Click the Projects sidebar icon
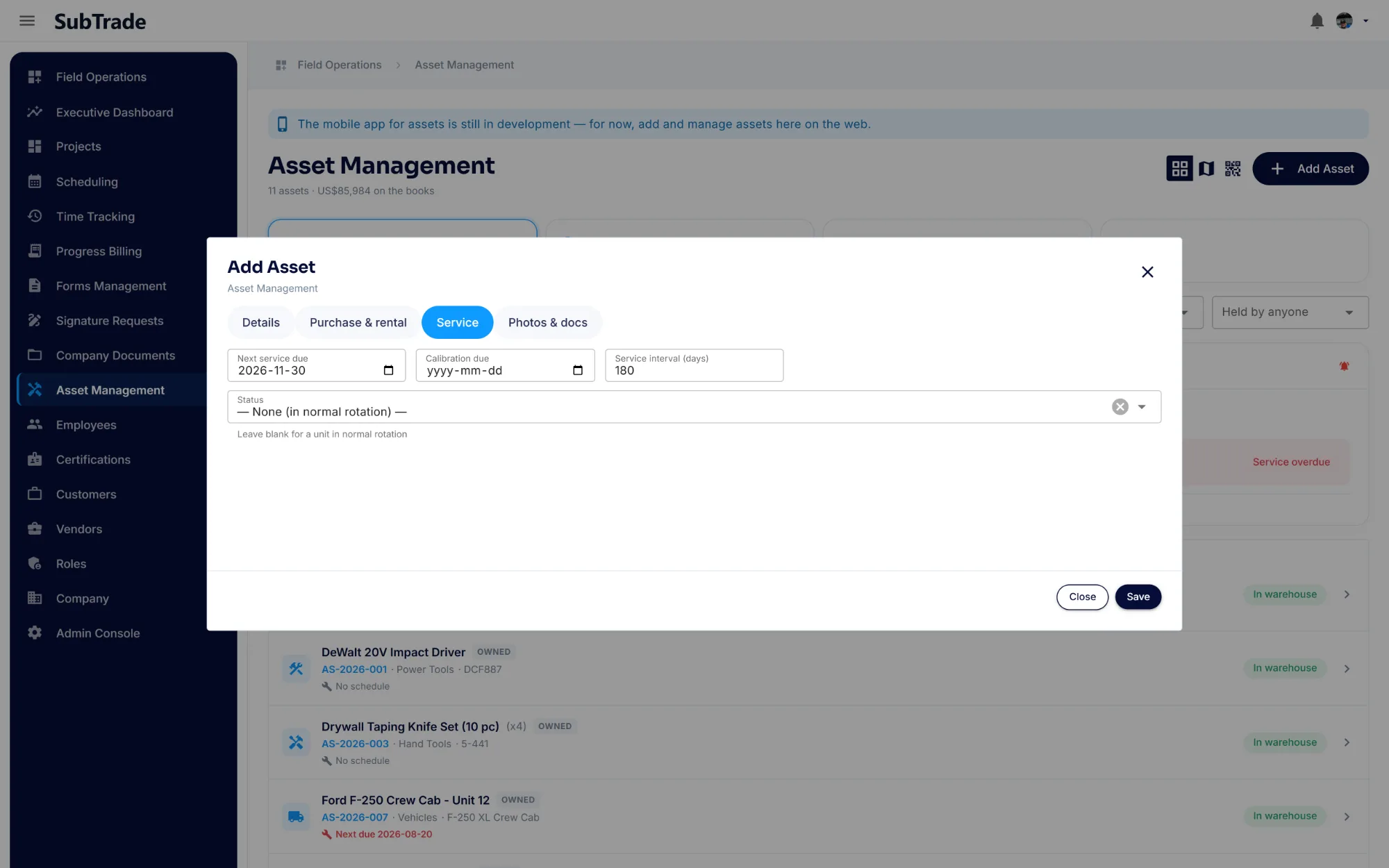Image resolution: width=1389 pixels, height=868 pixels. (x=35, y=147)
